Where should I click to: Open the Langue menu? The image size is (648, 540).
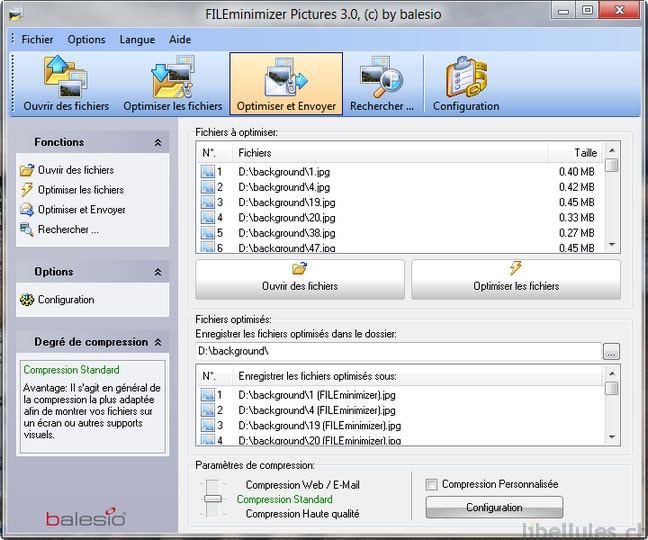tap(137, 40)
